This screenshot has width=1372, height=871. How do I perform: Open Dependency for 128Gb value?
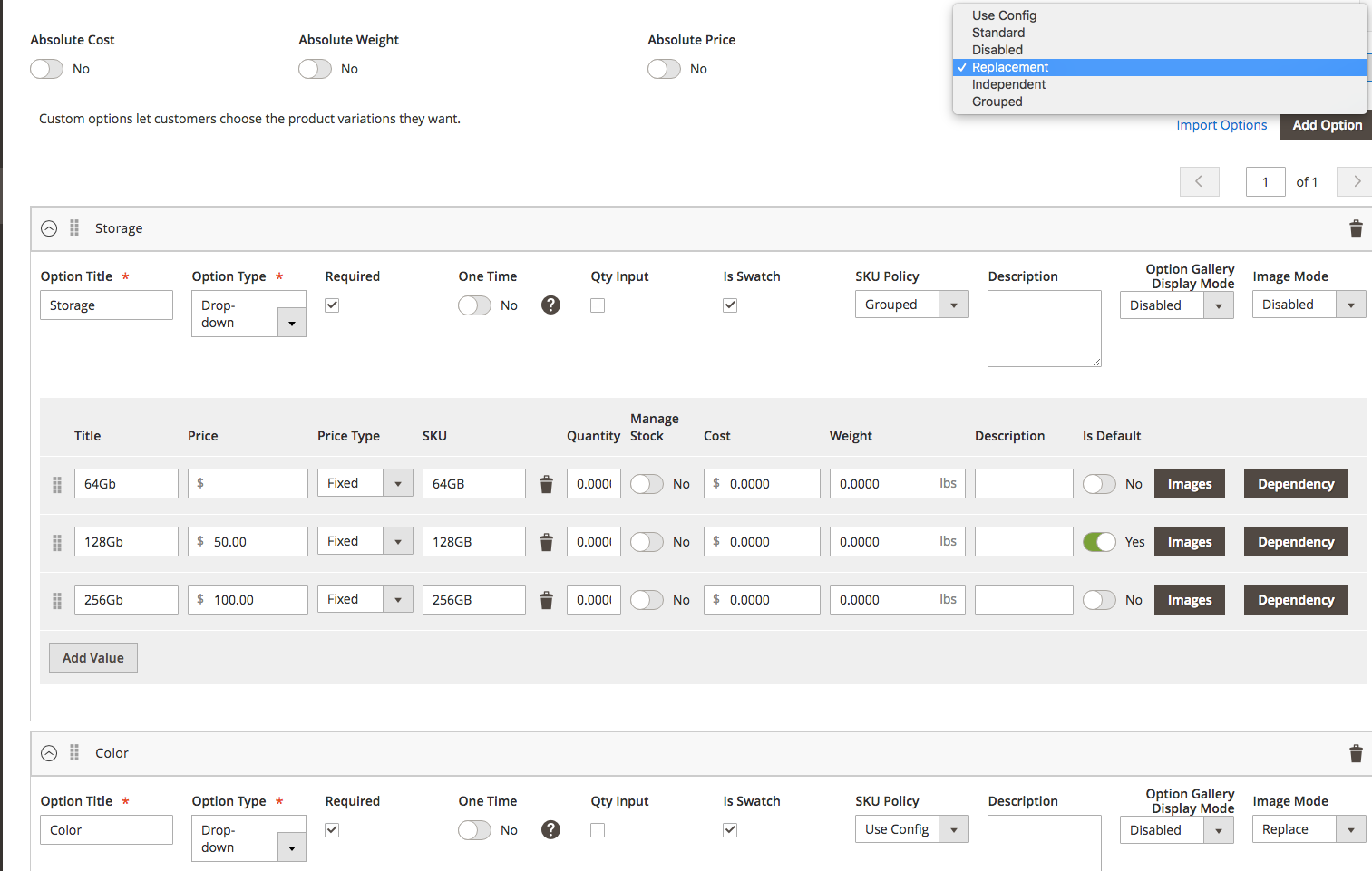pos(1296,542)
